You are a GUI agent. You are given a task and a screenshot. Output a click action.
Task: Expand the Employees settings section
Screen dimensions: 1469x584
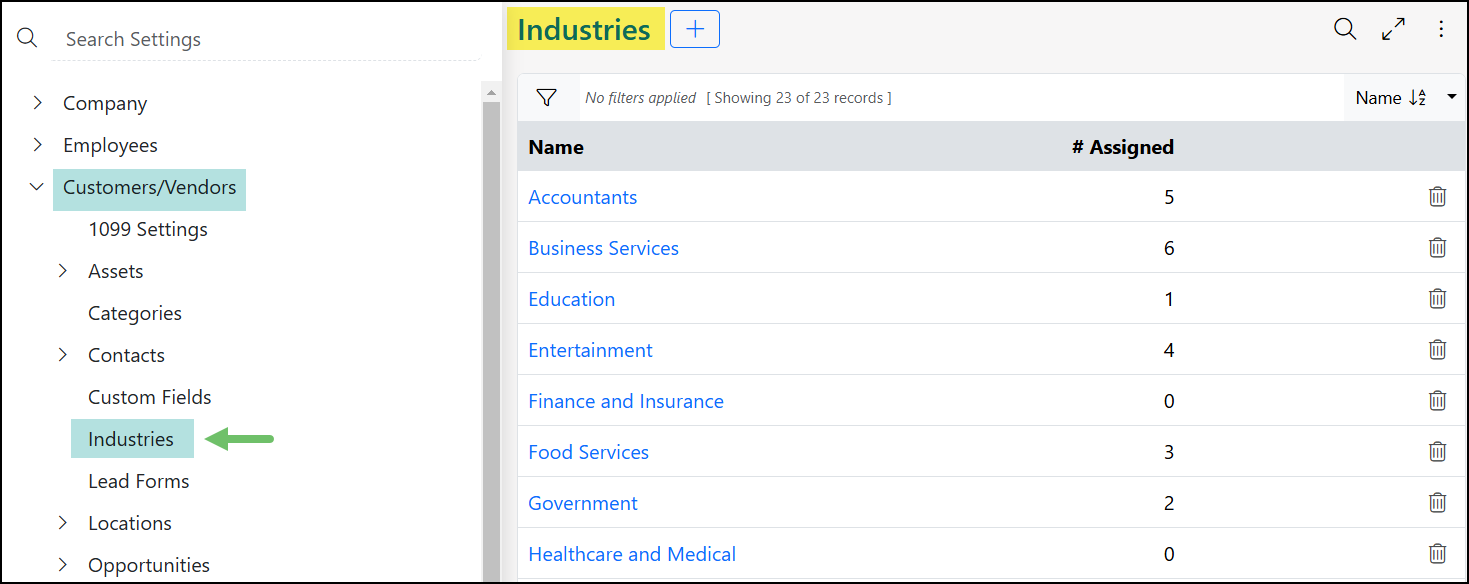(37, 144)
